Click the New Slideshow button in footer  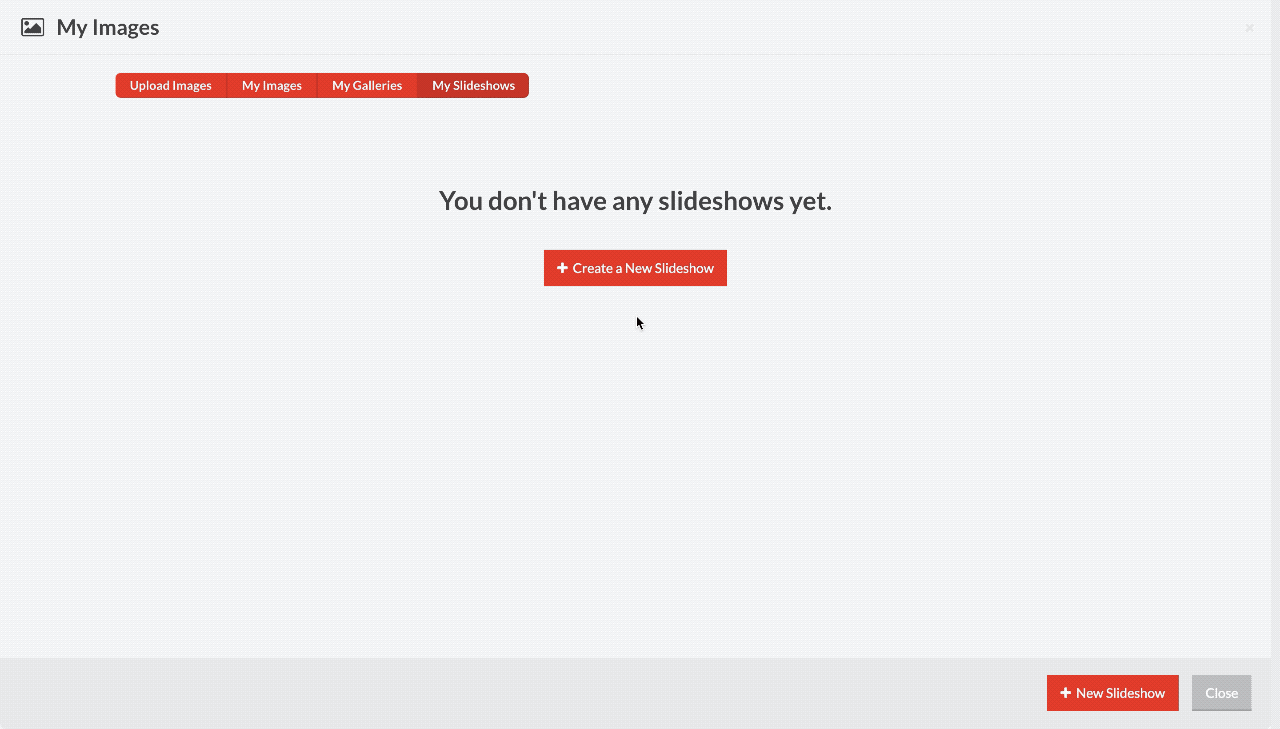tap(1112, 693)
